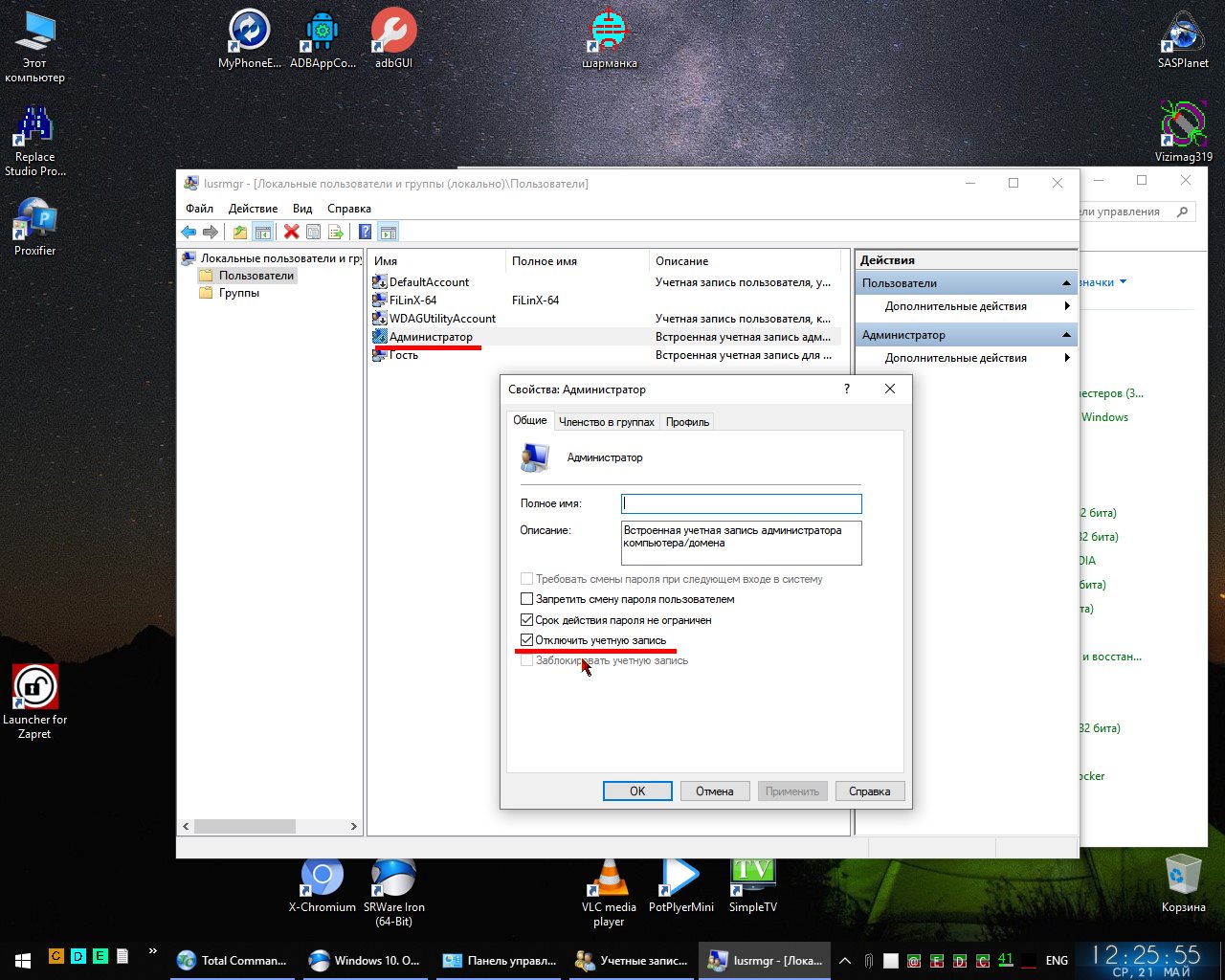Click the Export list toolbar icon
Viewport: 1225px width, 980px height.
tap(336, 232)
